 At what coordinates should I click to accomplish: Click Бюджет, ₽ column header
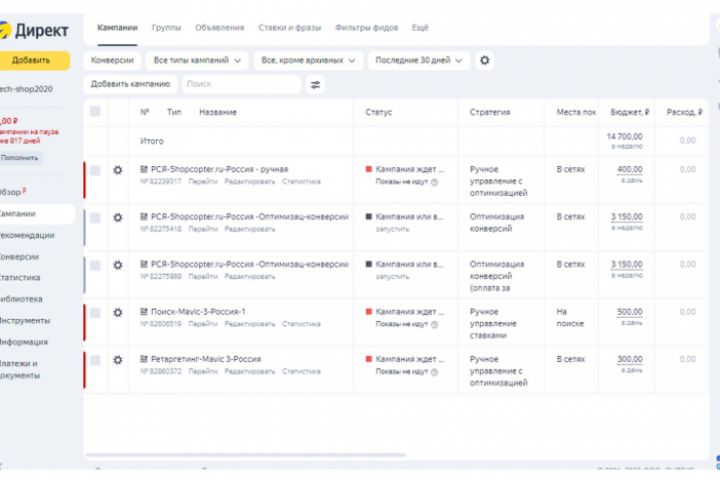point(630,112)
